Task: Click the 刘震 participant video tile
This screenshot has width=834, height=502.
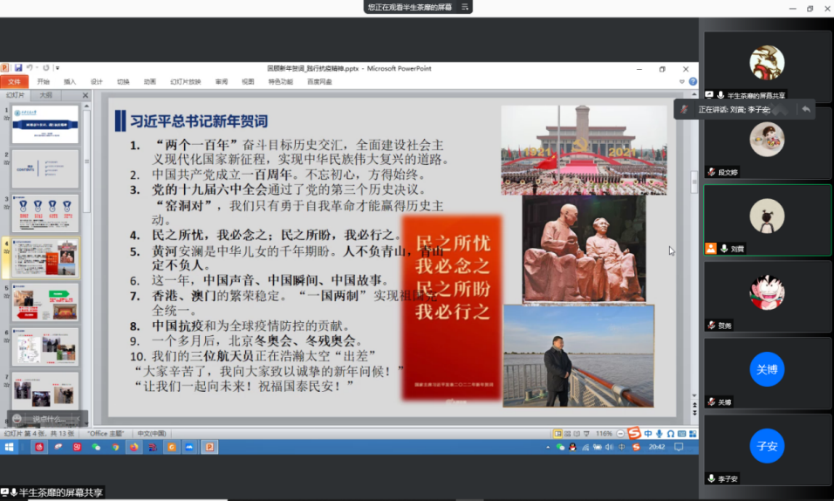Action: (x=767, y=220)
